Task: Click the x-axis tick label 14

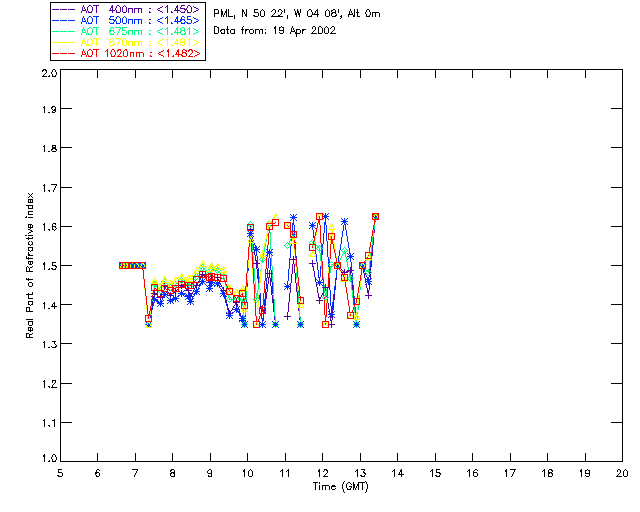Action: [x=398, y=473]
